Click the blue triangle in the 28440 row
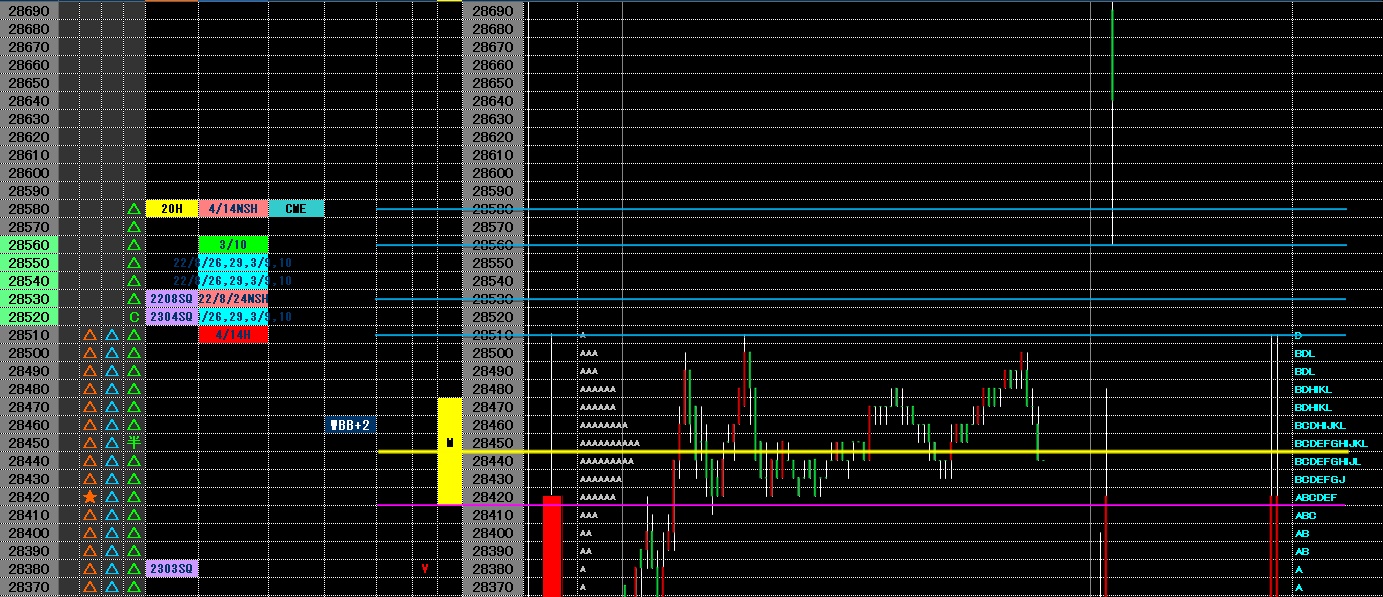Image resolution: width=1383 pixels, height=597 pixels. click(112, 461)
